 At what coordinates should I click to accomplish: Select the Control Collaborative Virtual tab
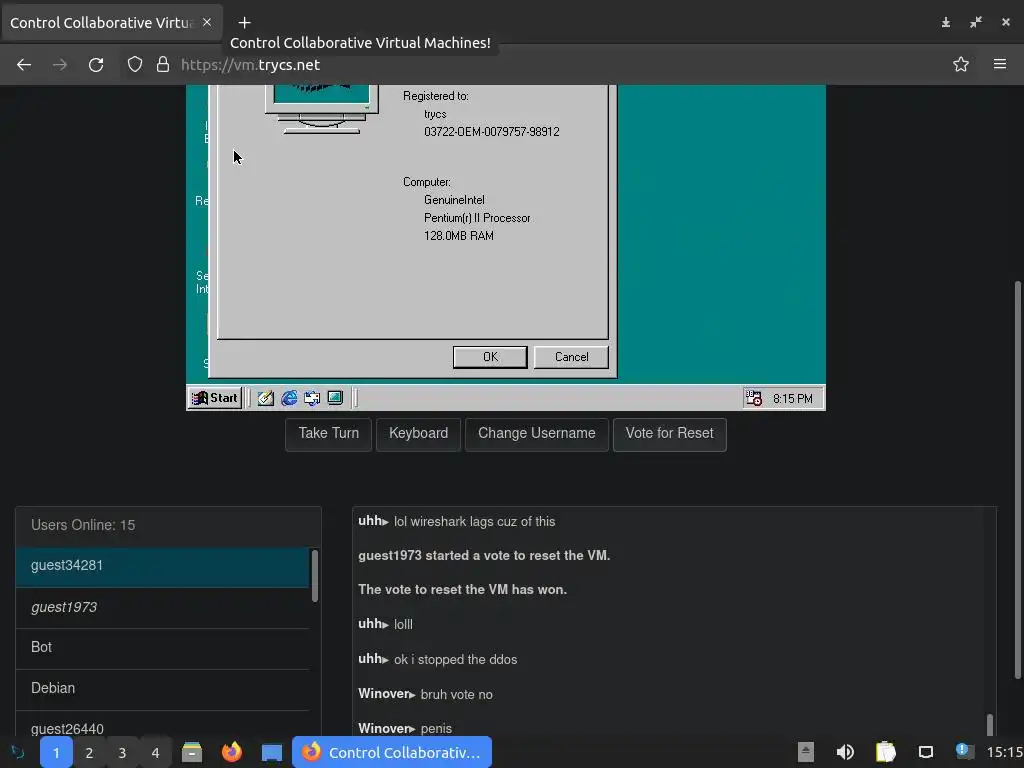pyautogui.click(x=102, y=23)
